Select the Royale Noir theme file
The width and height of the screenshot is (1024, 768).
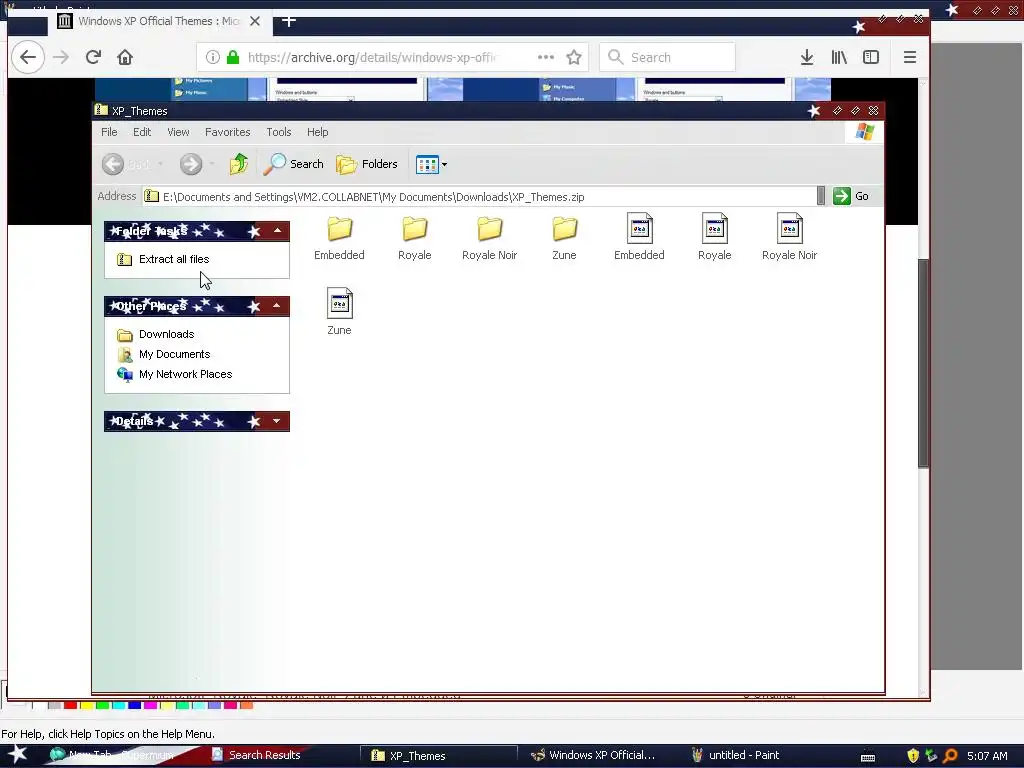790,236
